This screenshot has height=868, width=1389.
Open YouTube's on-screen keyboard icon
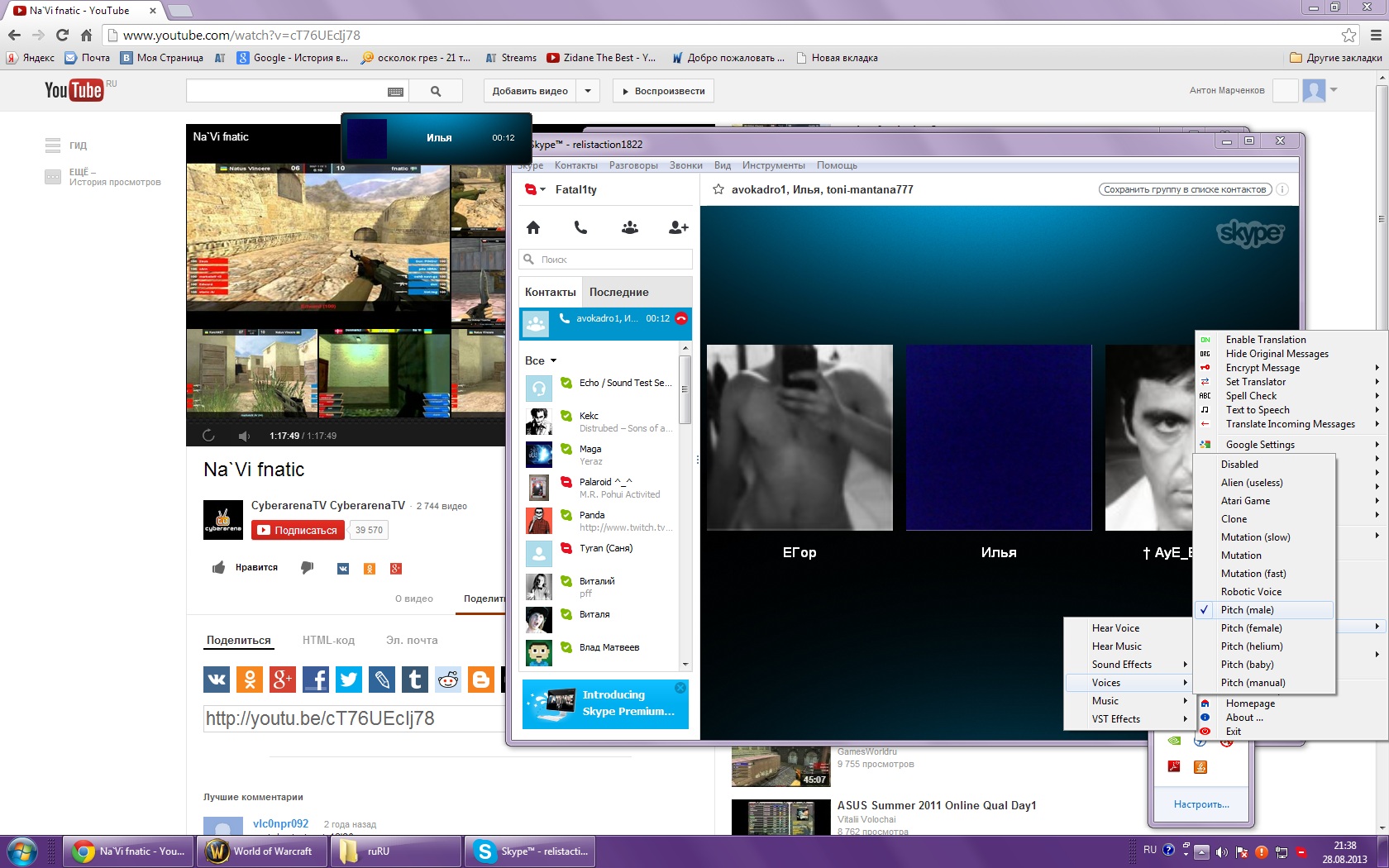point(396,92)
